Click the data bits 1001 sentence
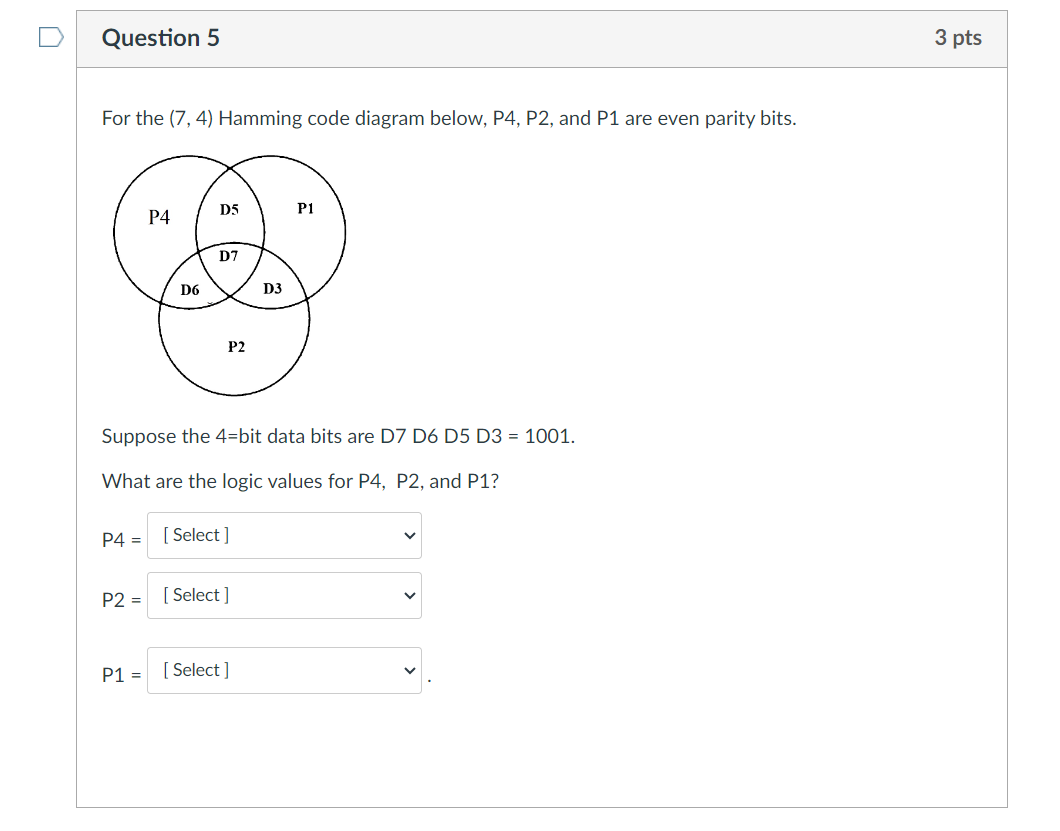Screen dimensions: 1060x831 click(338, 436)
